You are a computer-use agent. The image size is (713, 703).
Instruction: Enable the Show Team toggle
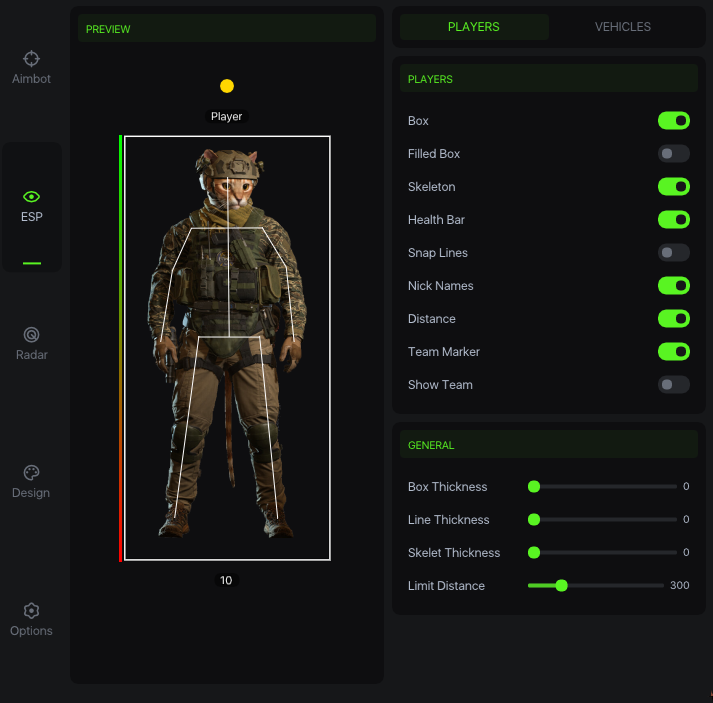673,385
